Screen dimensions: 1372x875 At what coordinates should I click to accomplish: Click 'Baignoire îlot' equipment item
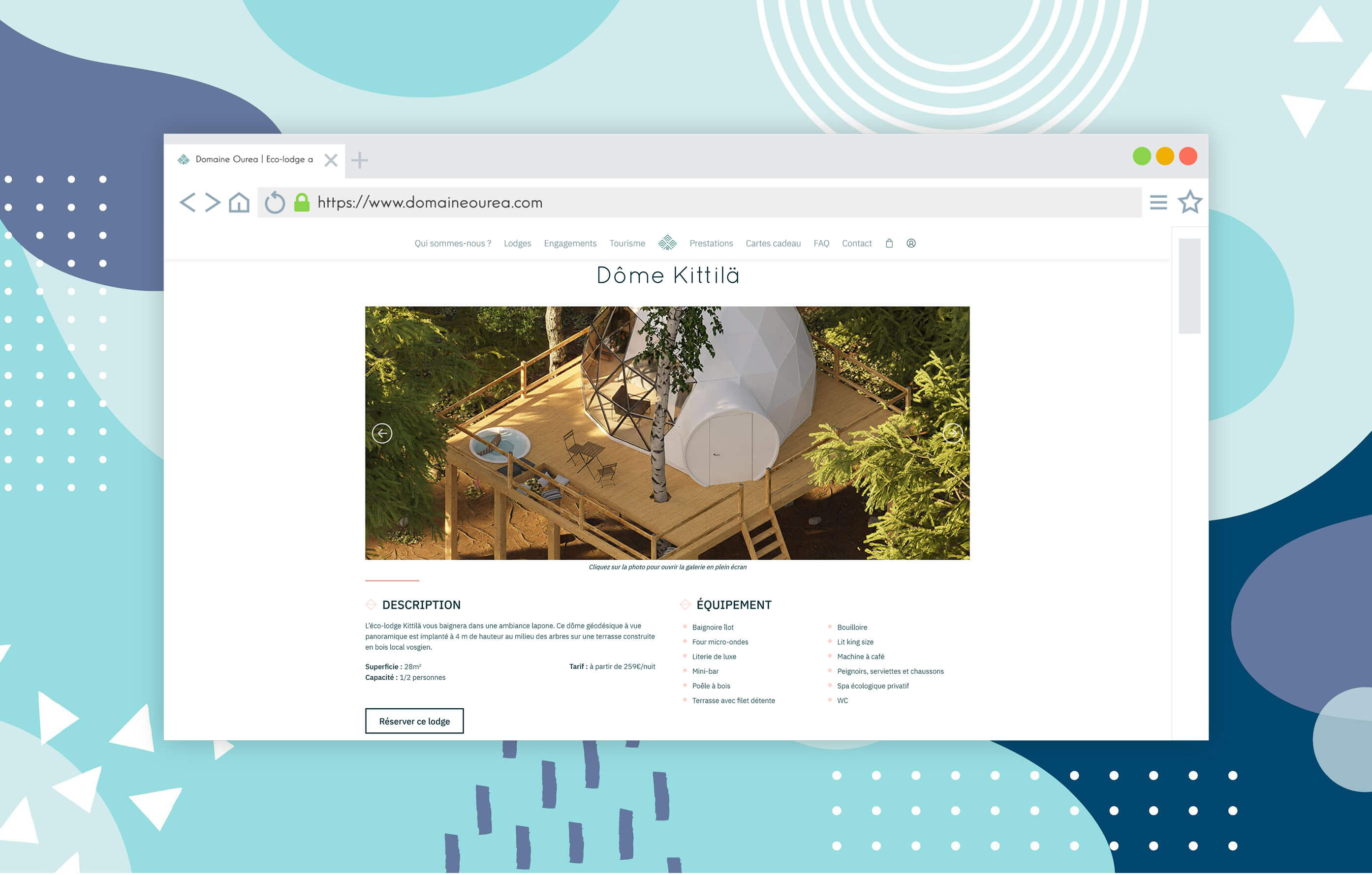713,629
